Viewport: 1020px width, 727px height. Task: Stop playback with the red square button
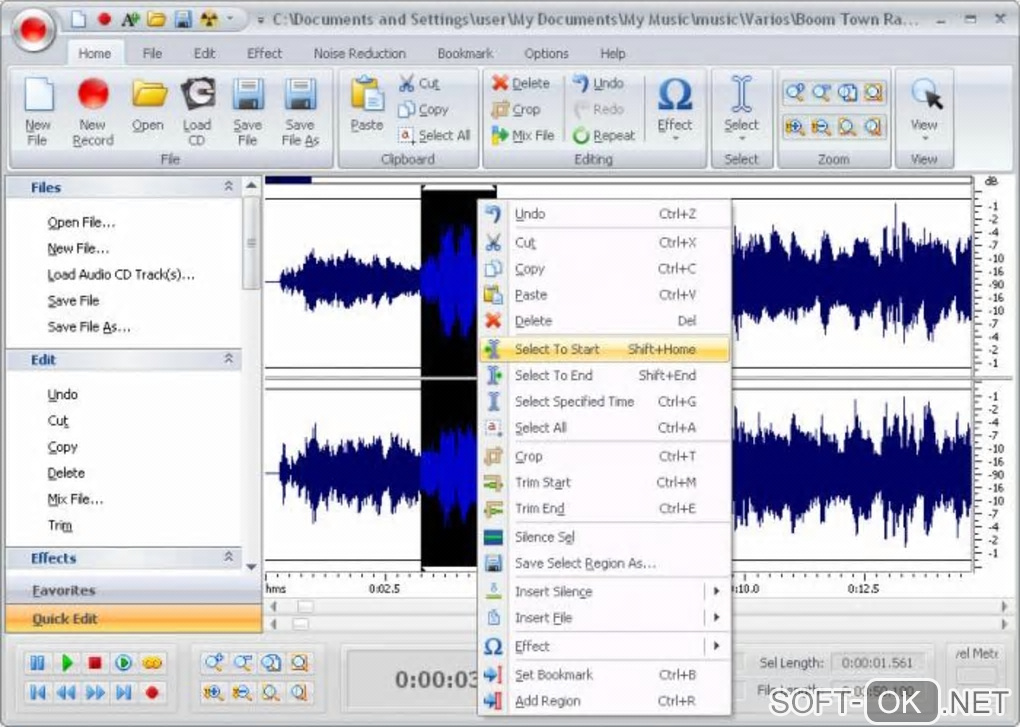pyautogui.click(x=95, y=663)
